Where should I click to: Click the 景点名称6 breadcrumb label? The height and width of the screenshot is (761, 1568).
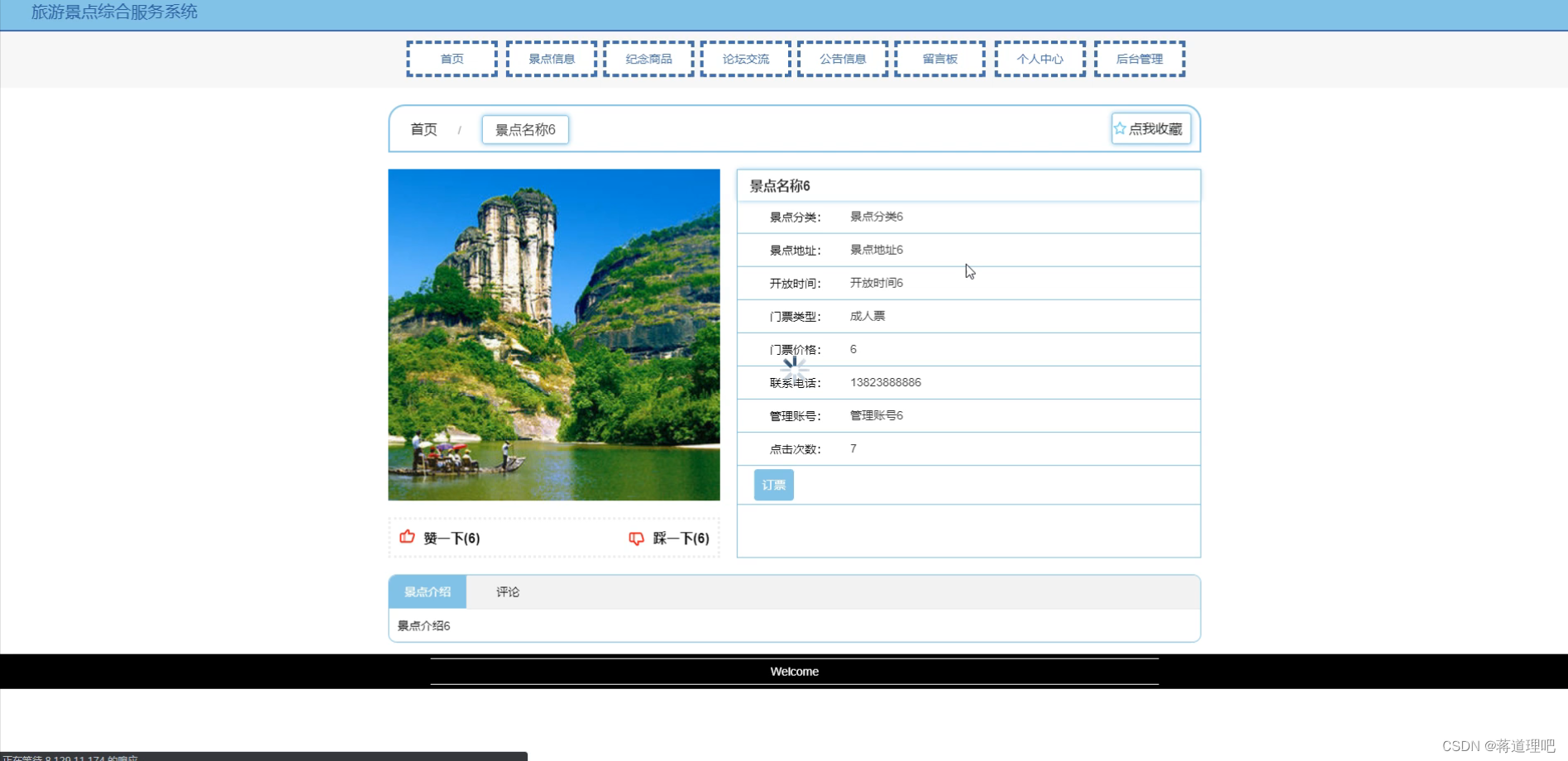click(x=524, y=129)
